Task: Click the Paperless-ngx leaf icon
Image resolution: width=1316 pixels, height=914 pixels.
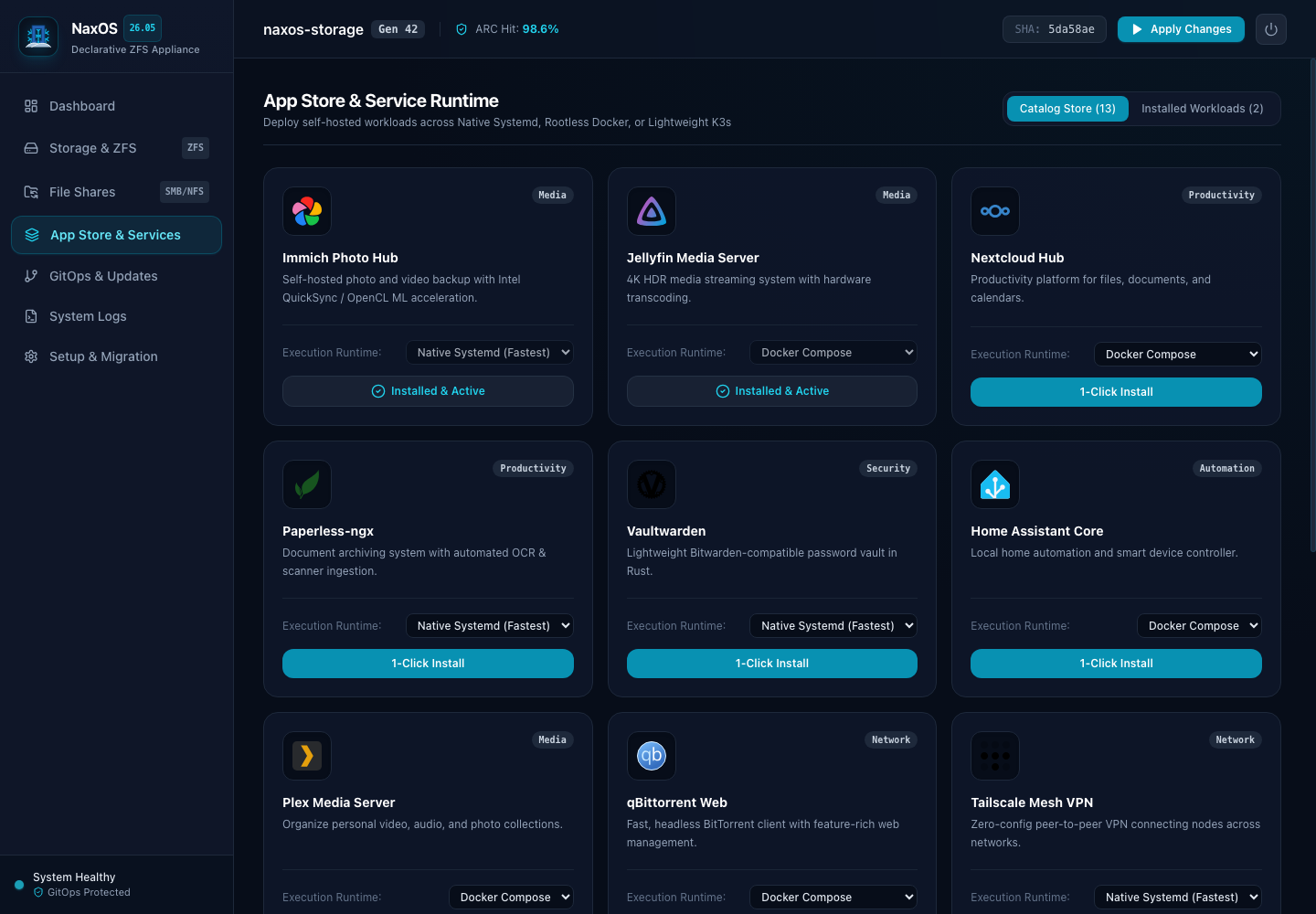Action: pyautogui.click(x=307, y=484)
